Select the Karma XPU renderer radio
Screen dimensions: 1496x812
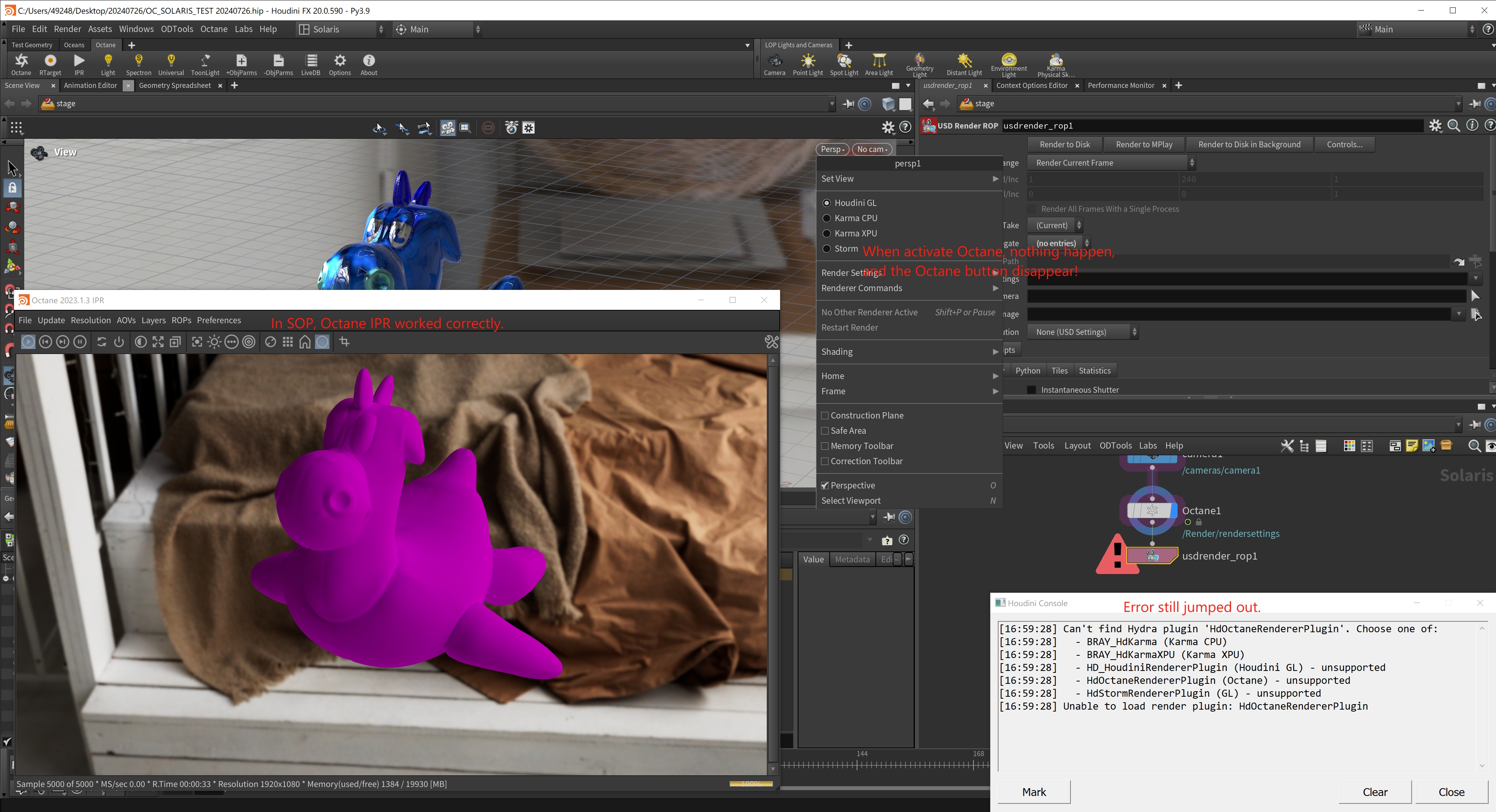tap(827, 234)
